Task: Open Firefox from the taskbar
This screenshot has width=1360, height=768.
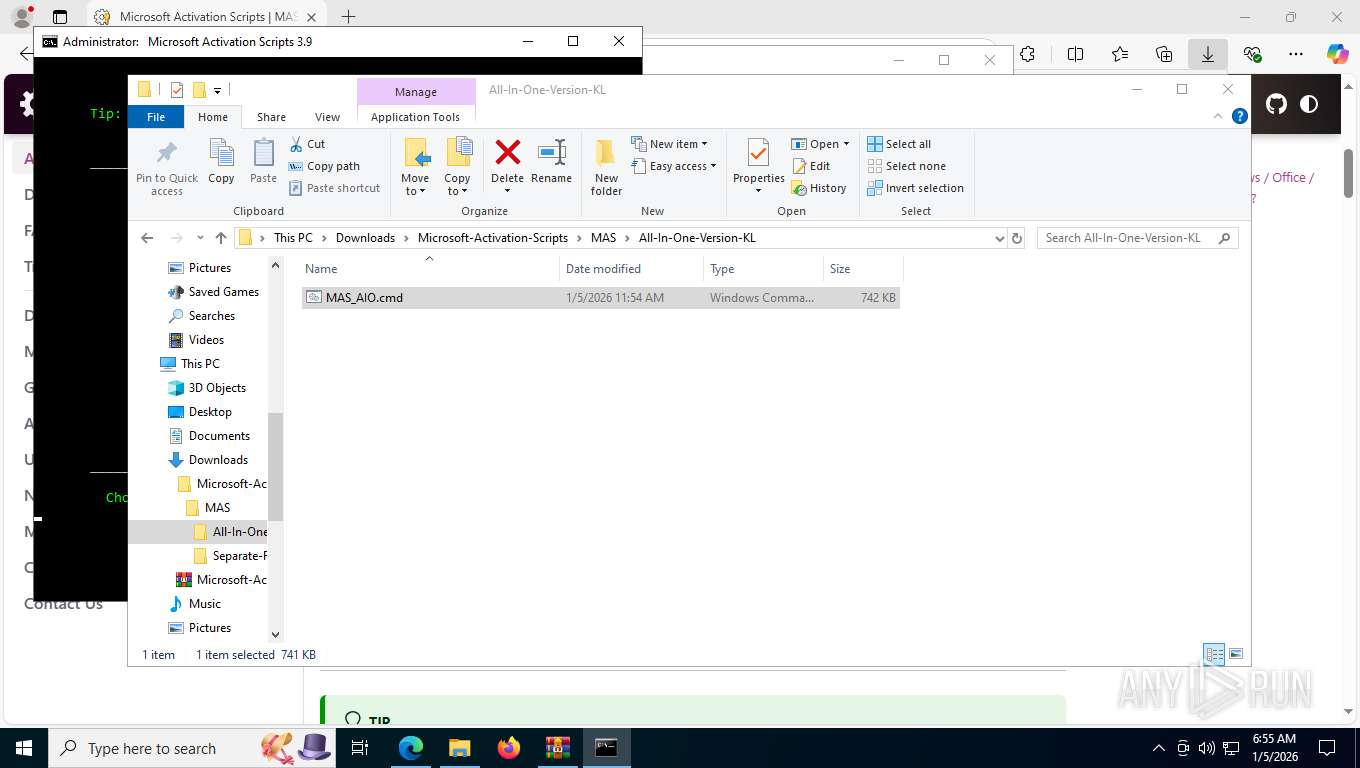Action: (x=509, y=748)
